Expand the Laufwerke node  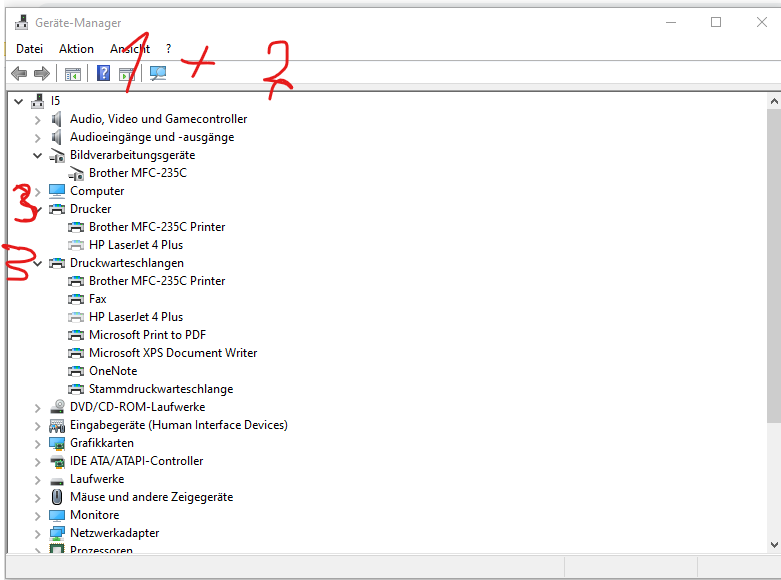(37, 479)
